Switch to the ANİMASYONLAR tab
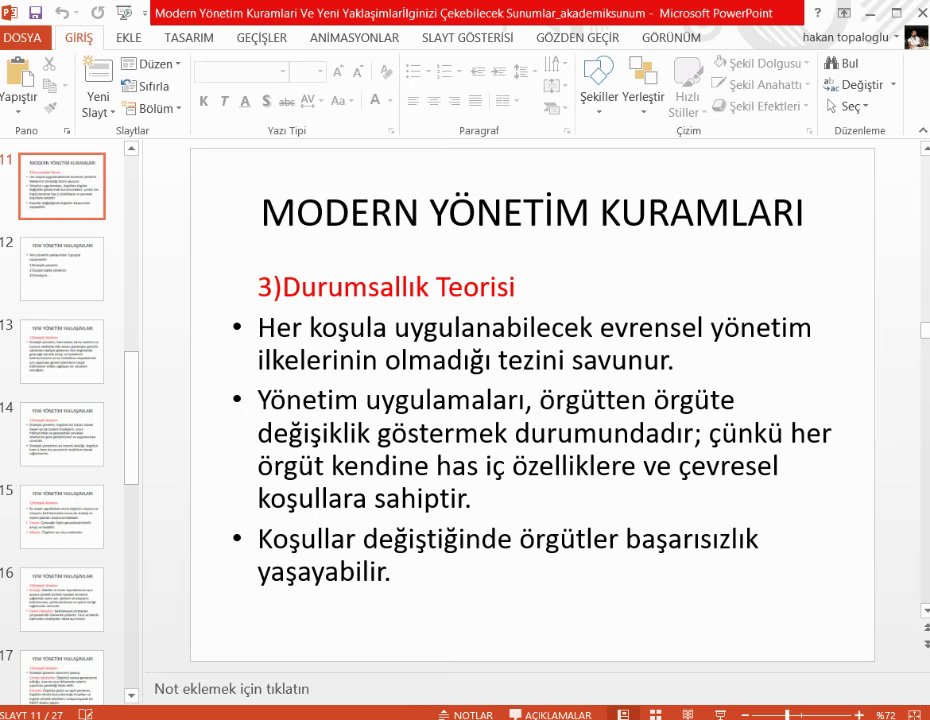Image resolution: width=930 pixels, height=720 pixels. pos(354,38)
